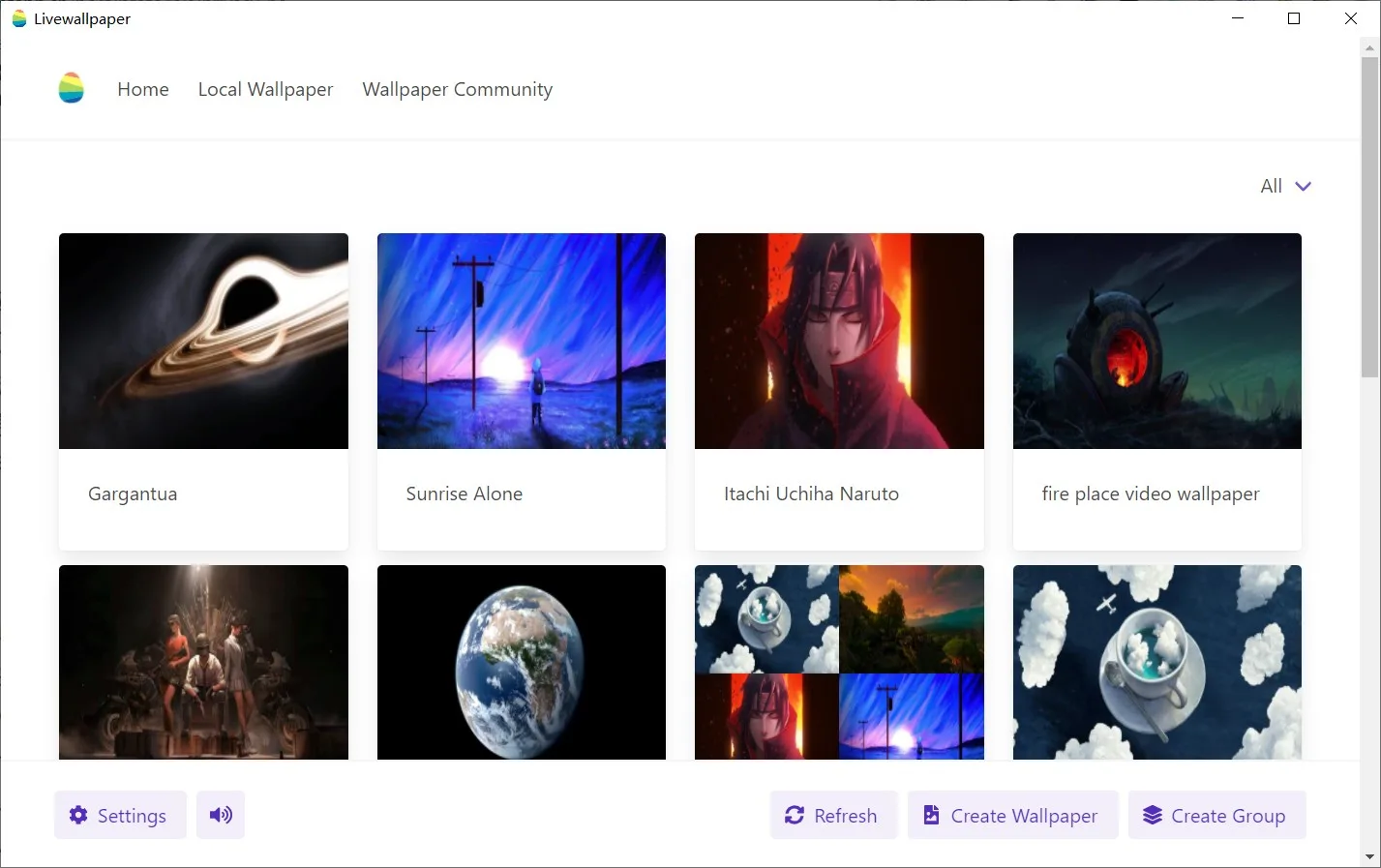Viewport: 1381px width, 868px height.
Task: Select the Earth globe wallpaper thumbnail
Action: [522, 662]
